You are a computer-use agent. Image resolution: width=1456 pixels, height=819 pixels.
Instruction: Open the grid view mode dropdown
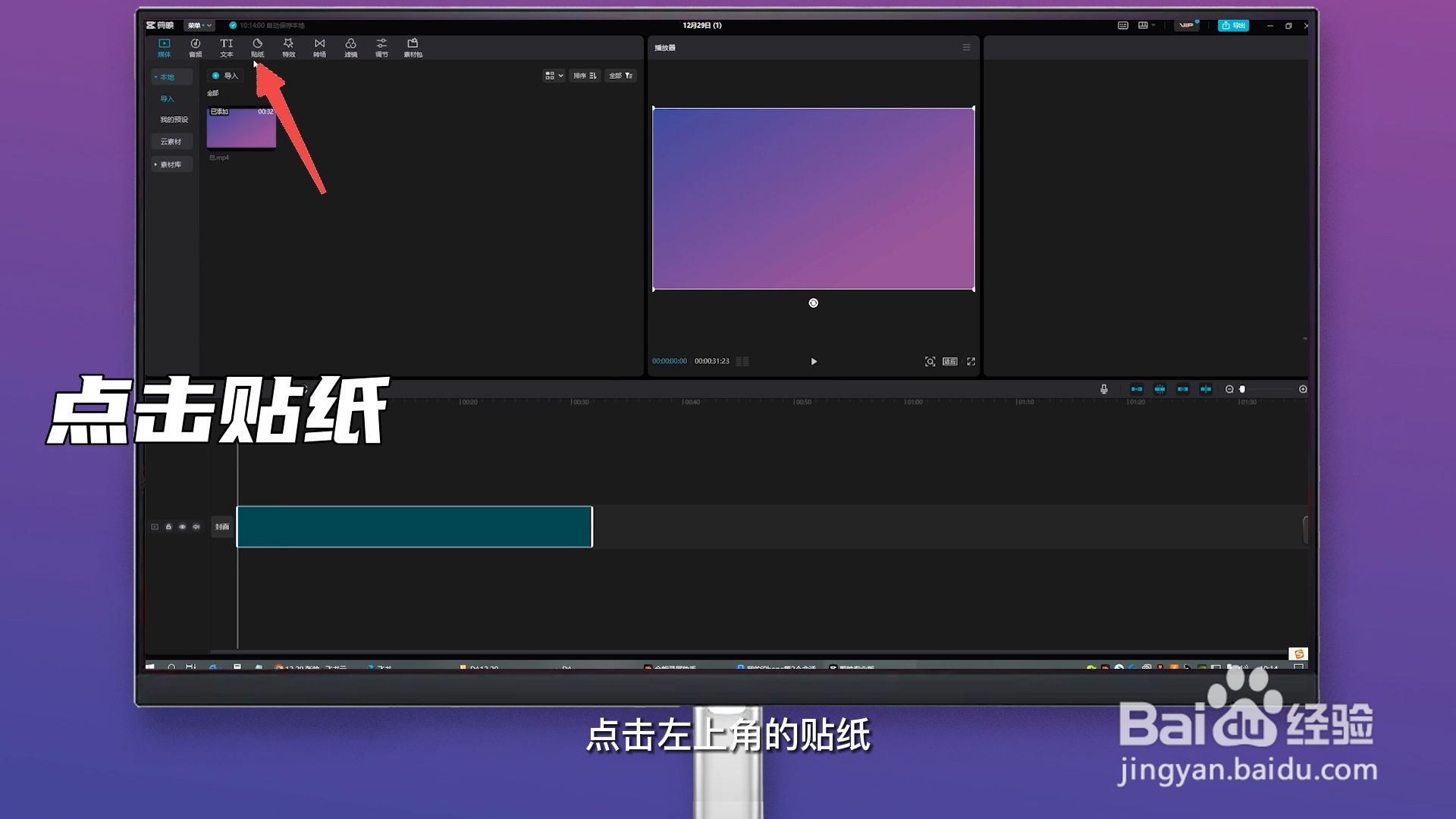coord(554,75)
